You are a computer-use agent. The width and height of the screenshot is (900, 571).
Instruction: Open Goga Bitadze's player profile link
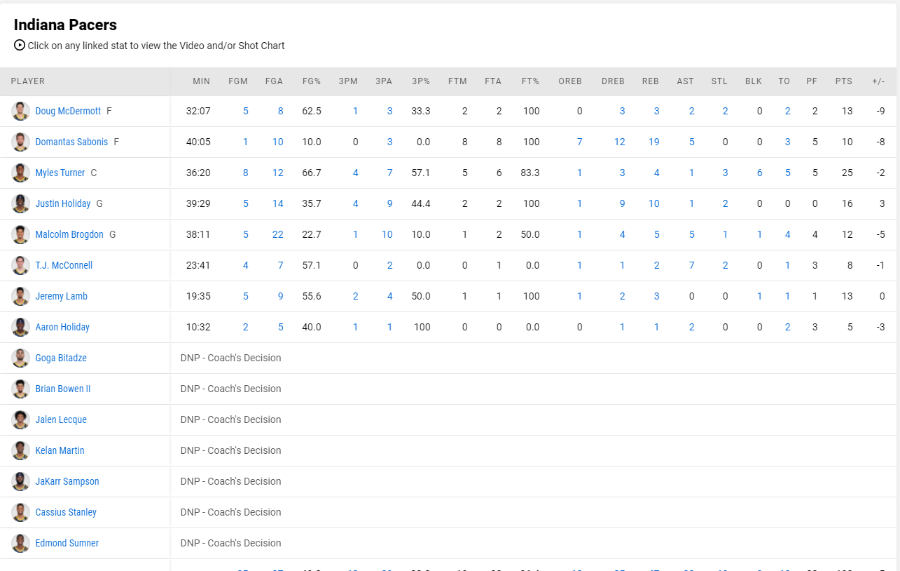pyautogui.click(x=61, y=358)
